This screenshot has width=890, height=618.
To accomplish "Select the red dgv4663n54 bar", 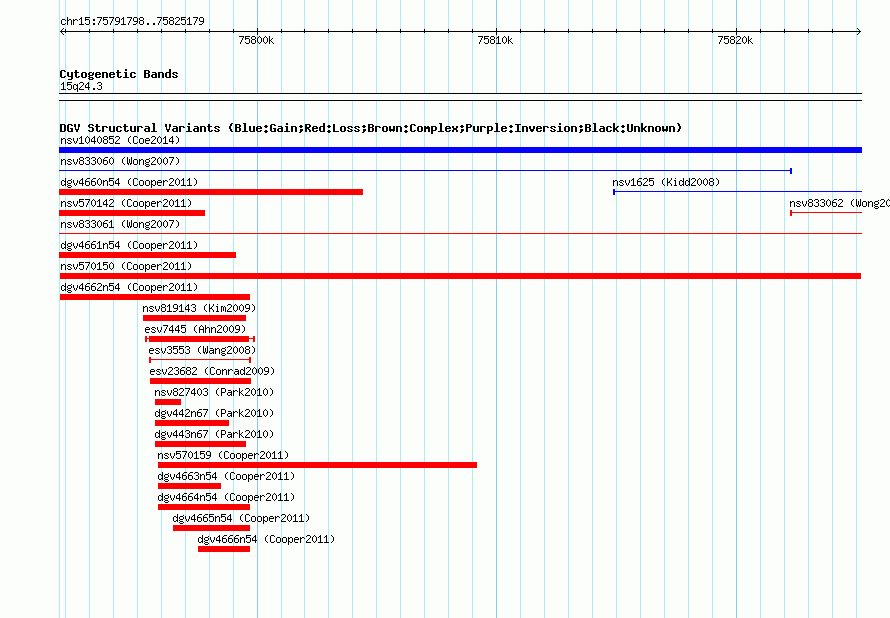I will [x=189, y=486].
